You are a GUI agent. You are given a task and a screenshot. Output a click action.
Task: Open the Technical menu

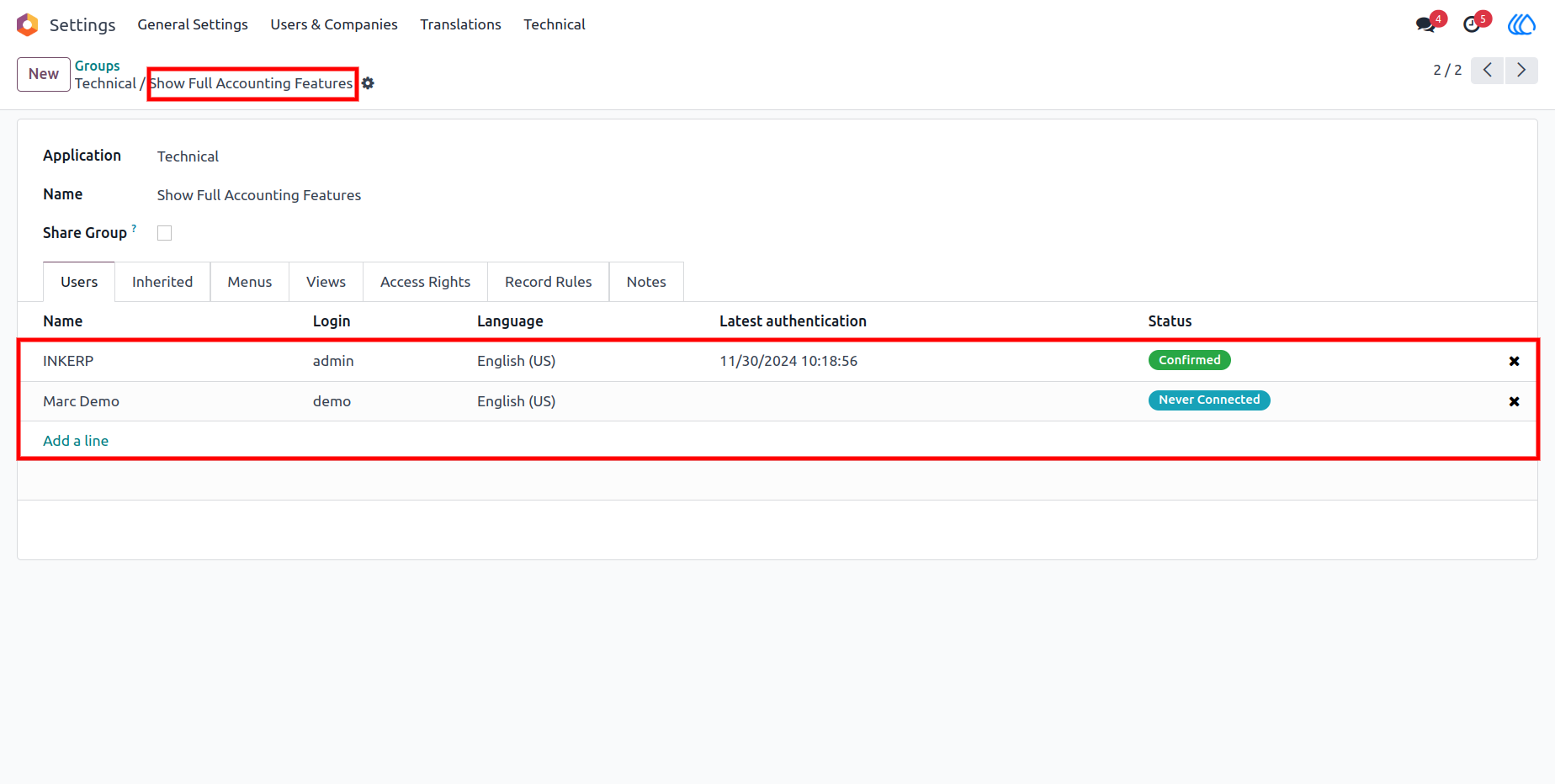[x=555, y=24]
